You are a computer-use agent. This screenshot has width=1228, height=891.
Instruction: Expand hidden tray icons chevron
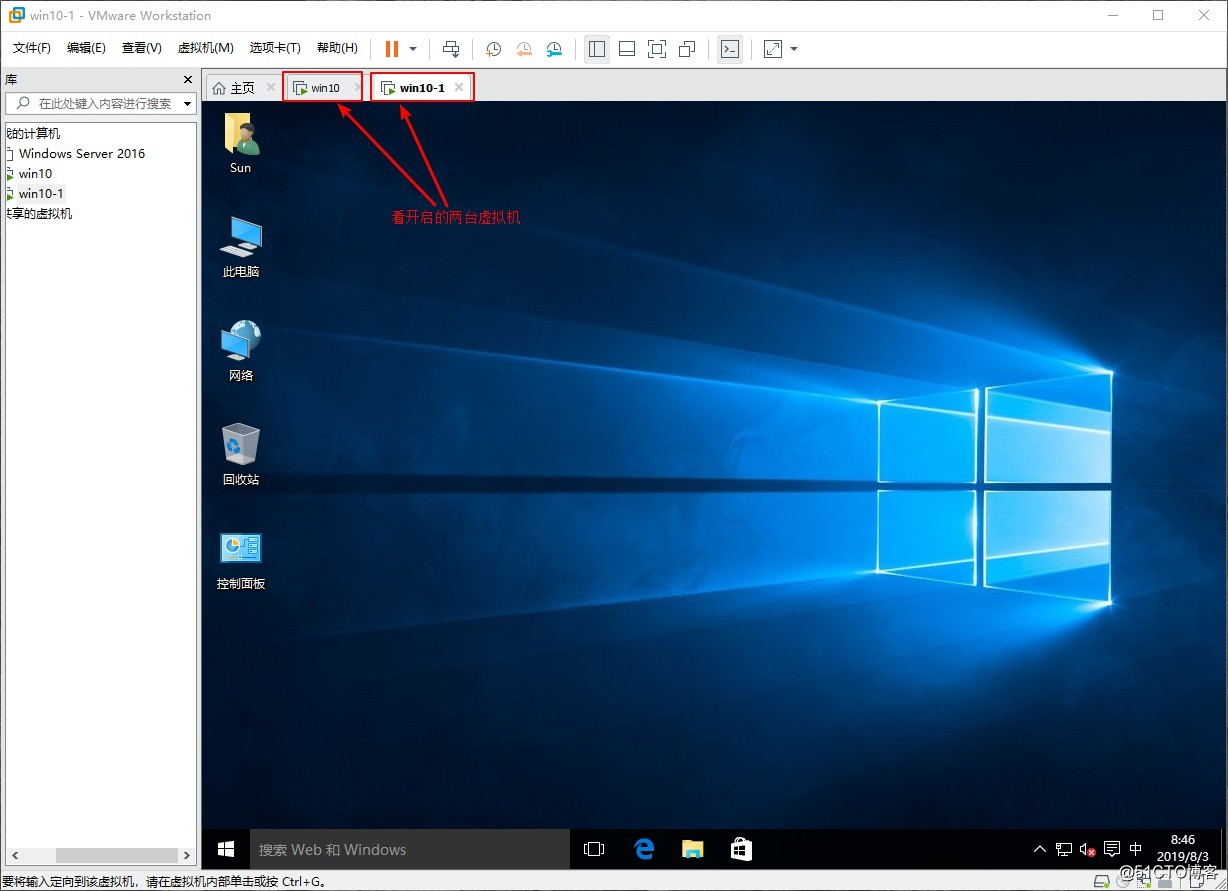tap(1040, 849)
